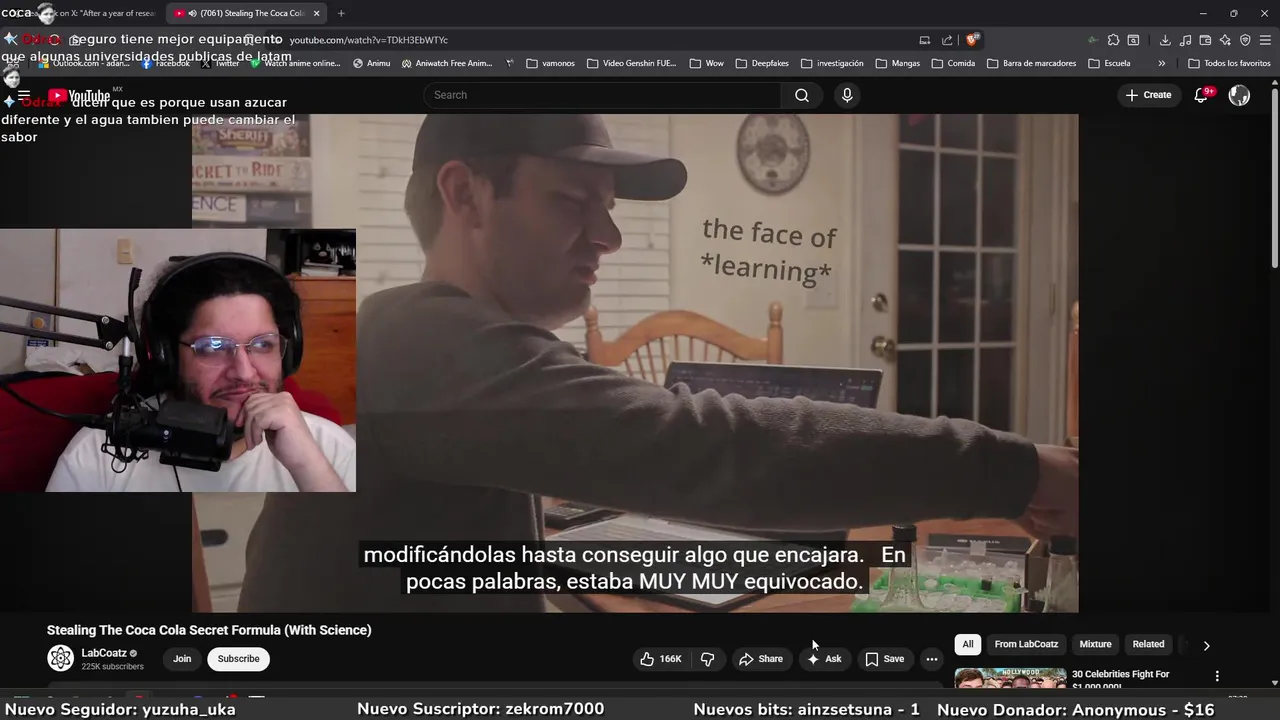The image size is (1280, 720).
Task: Open Mangas bookmark folder
Action: pos(898,63)
